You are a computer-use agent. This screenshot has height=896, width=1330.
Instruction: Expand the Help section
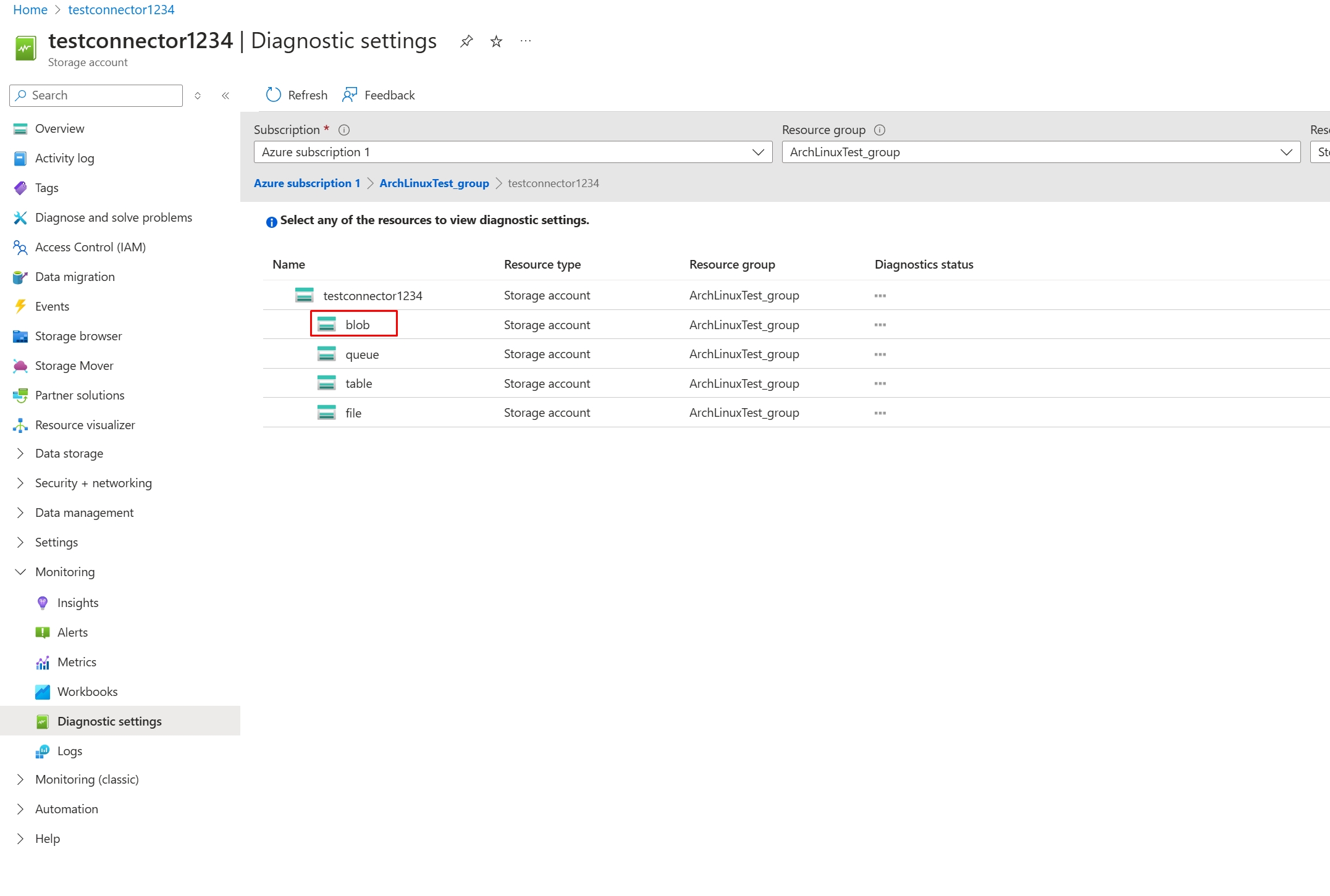click(20, 839)
